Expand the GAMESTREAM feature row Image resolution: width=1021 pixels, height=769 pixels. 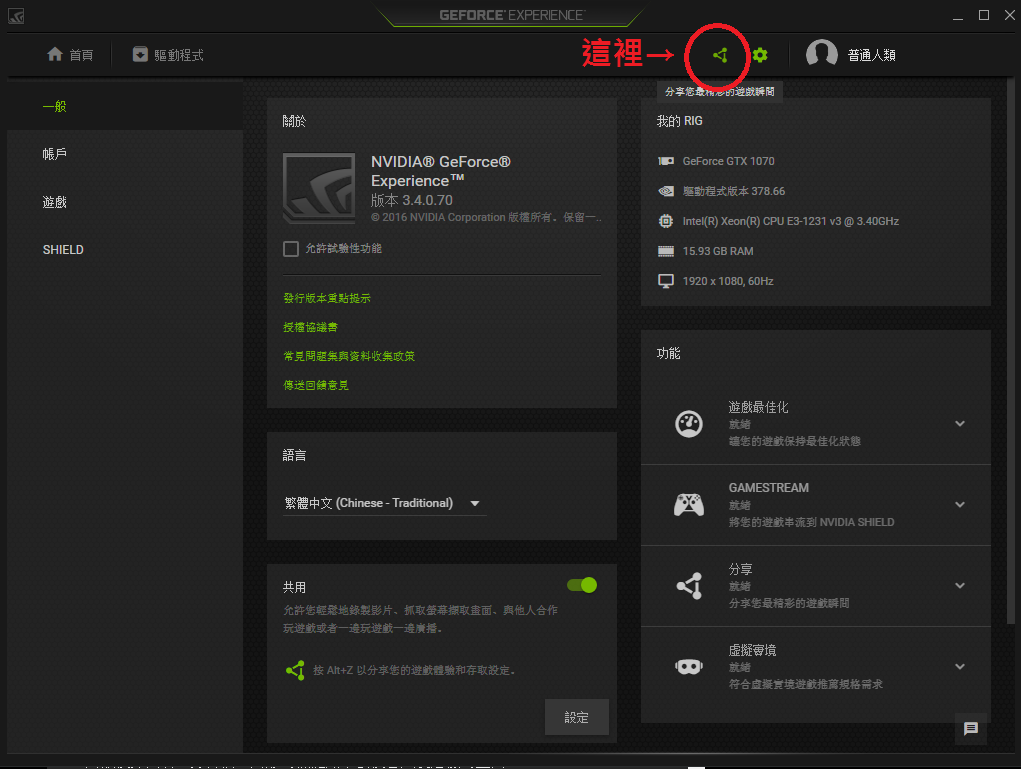coord(960,505)
